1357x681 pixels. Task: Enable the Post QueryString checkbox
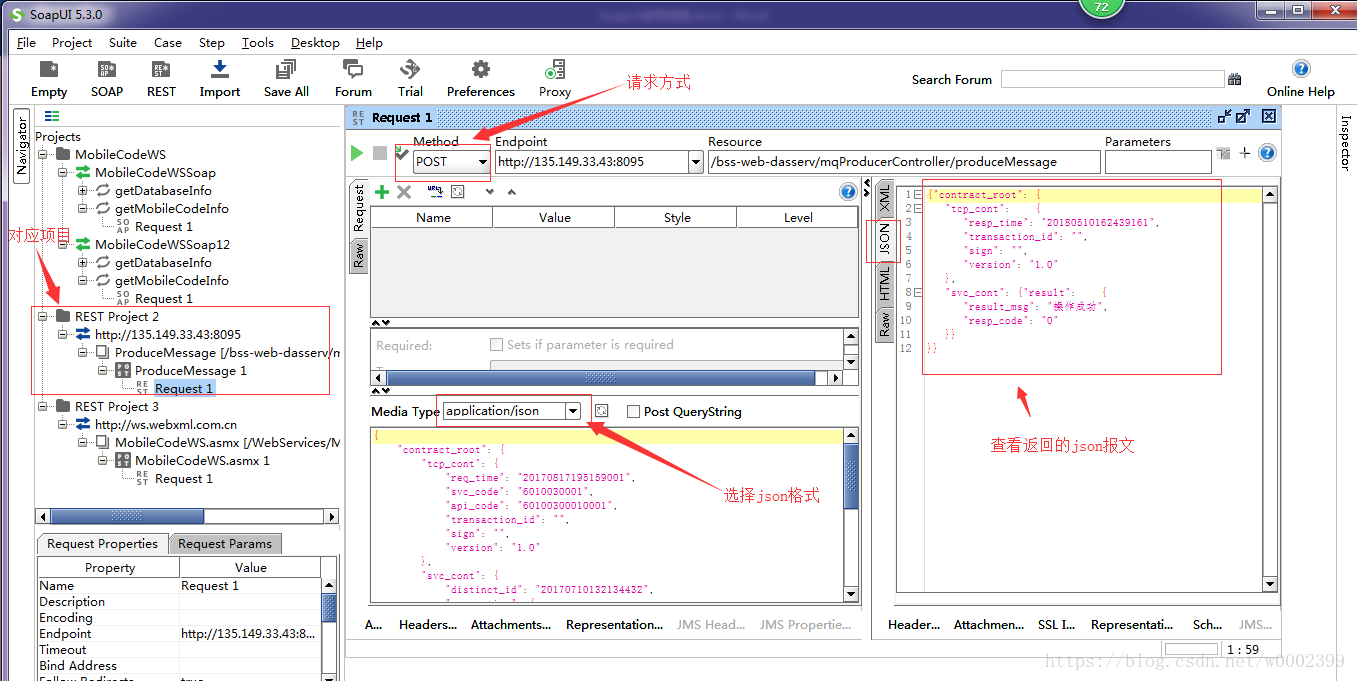633,411
